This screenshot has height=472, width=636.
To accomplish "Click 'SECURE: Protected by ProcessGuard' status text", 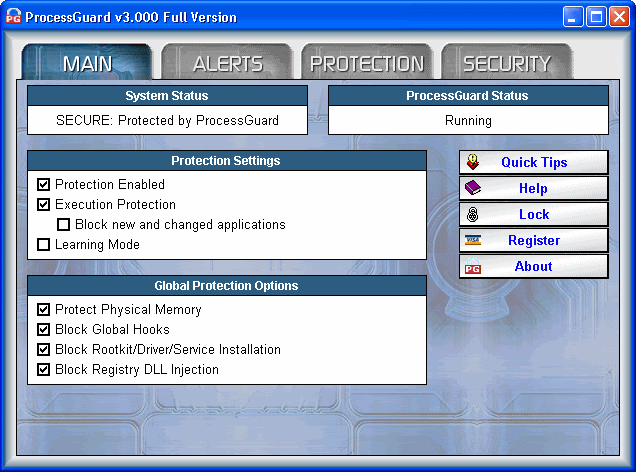I will pyautogui.click(x=167, y=120).
